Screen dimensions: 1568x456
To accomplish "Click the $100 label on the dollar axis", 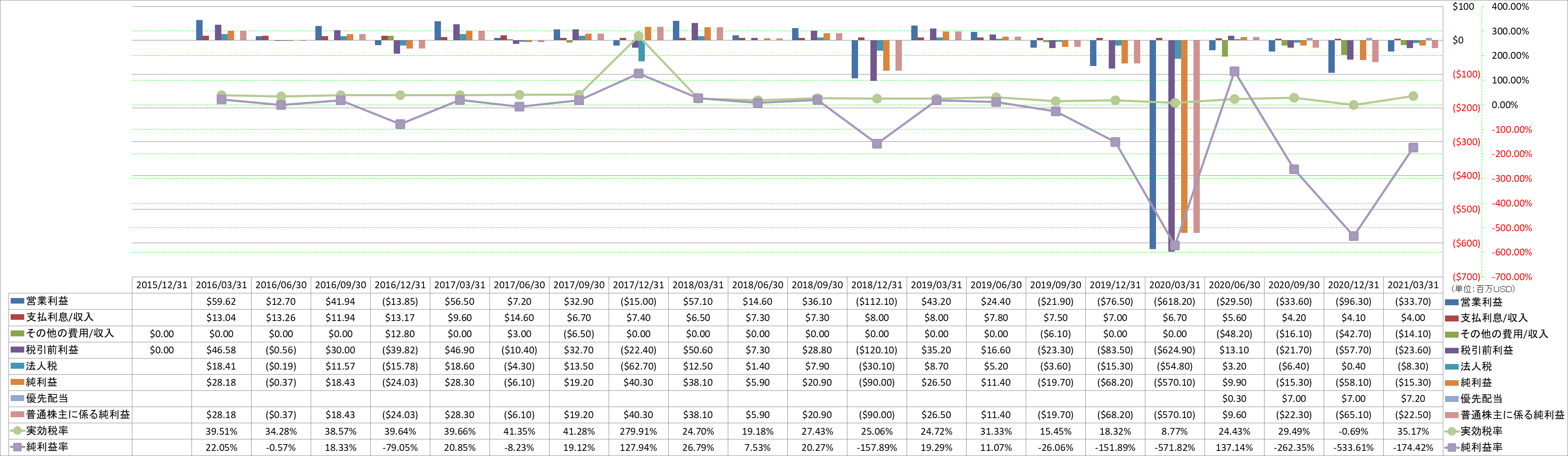I will click(1463, 7).
